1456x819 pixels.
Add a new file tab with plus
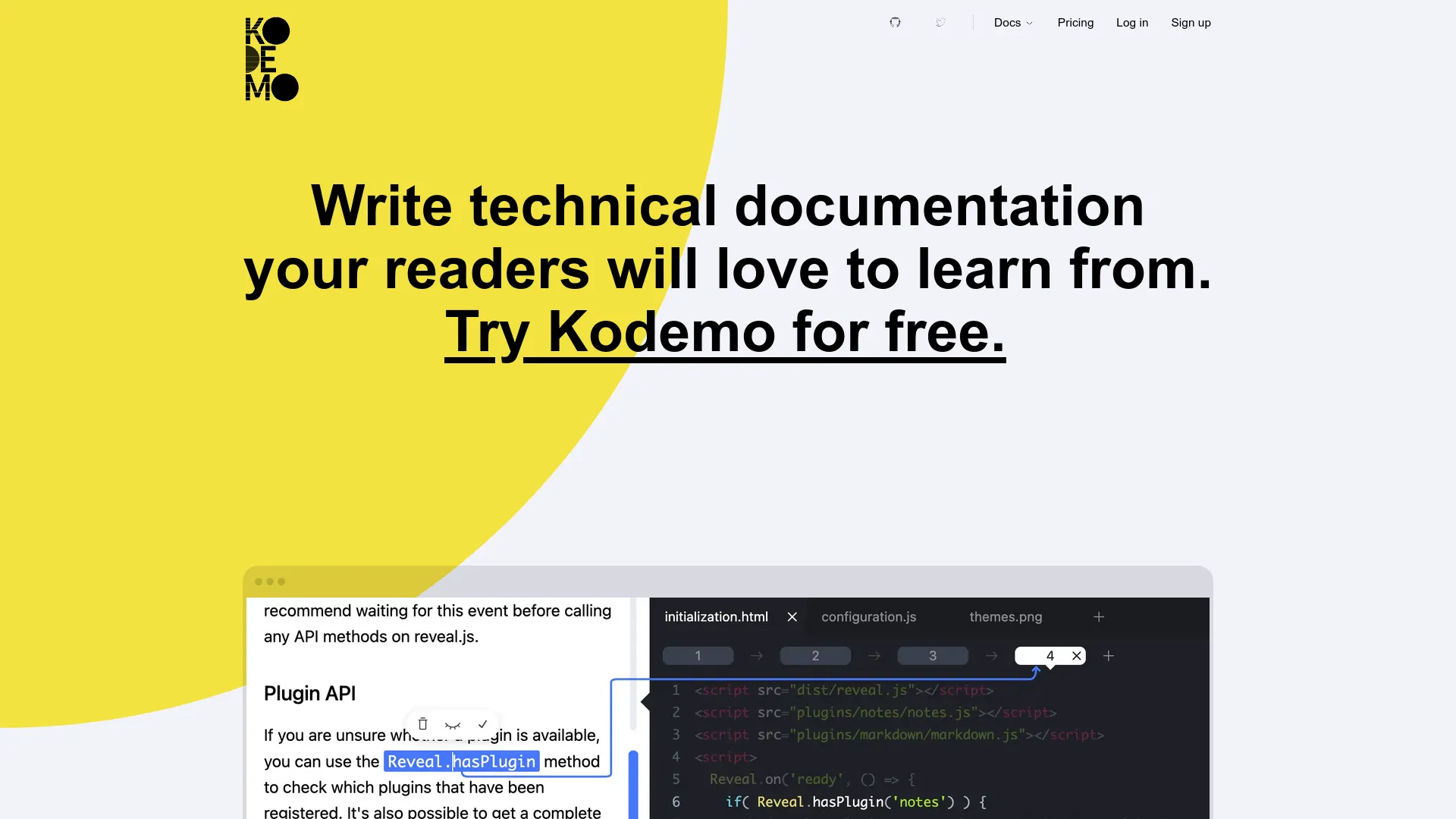coord(1099,617)
